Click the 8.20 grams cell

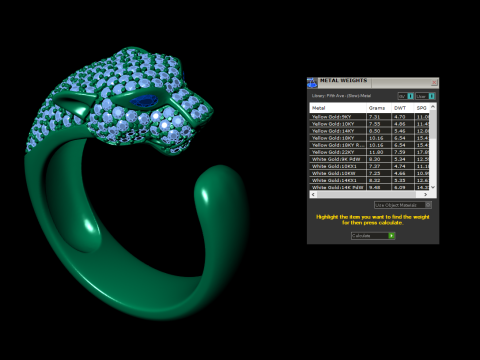coord(379,159)
